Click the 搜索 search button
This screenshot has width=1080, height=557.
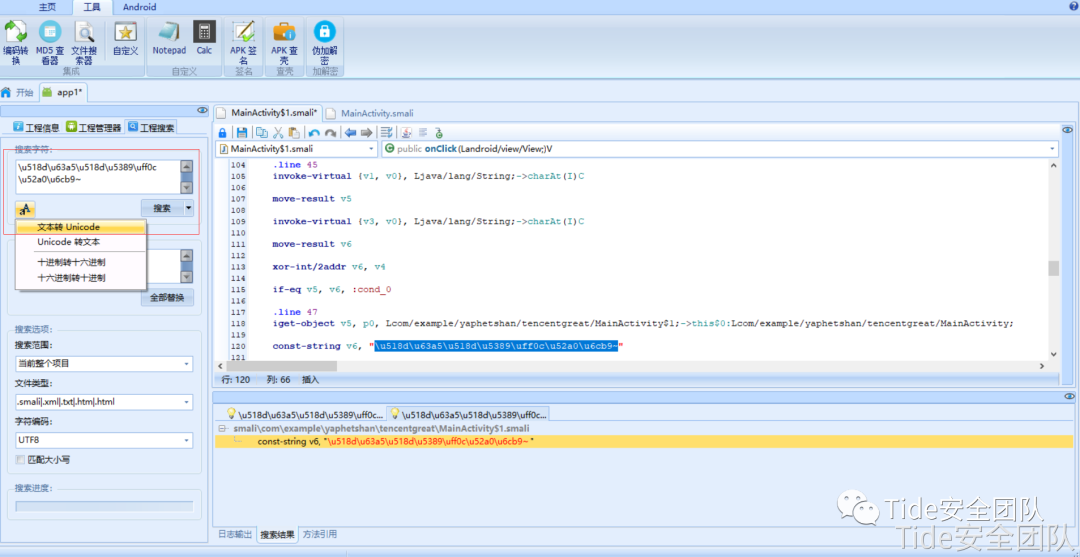(163, 208)
